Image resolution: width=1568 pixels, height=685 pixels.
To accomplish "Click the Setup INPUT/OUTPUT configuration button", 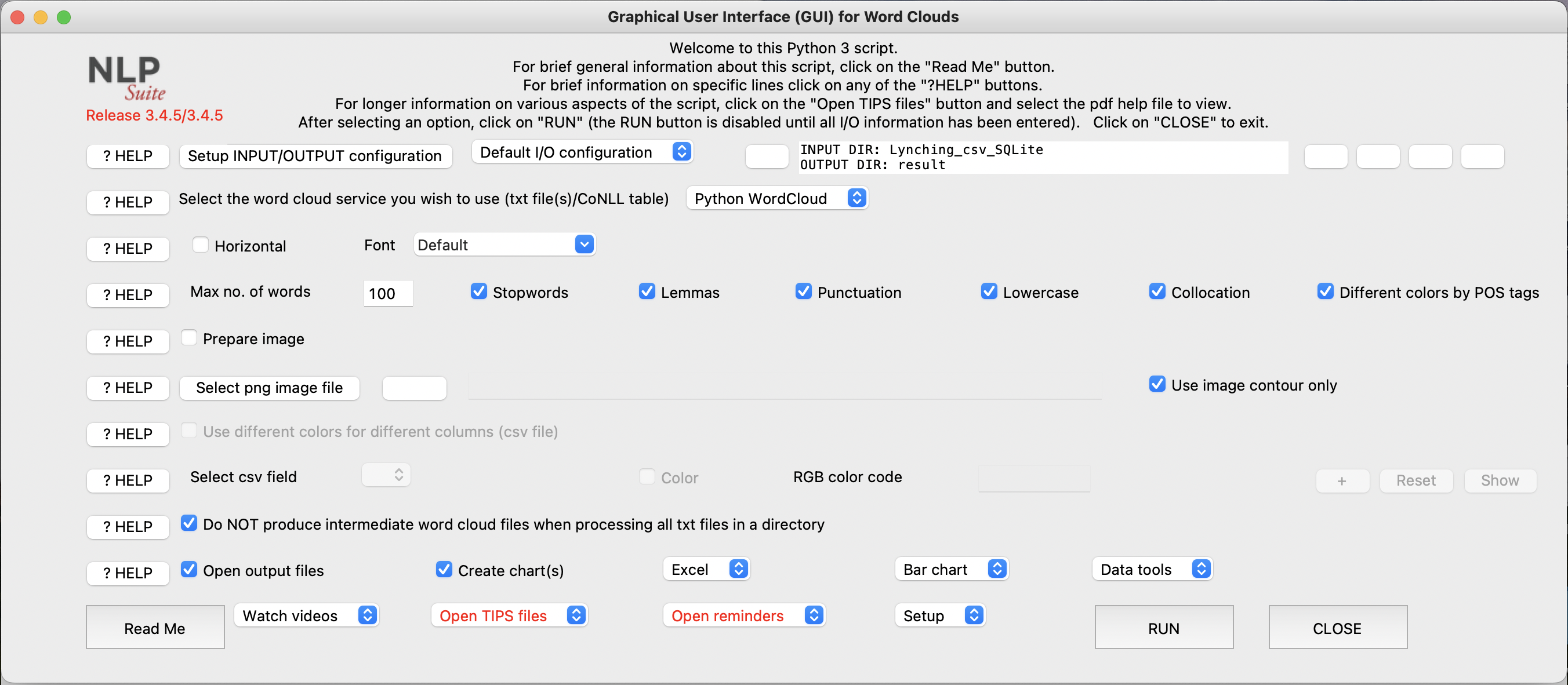I will (x=315, y=156).
